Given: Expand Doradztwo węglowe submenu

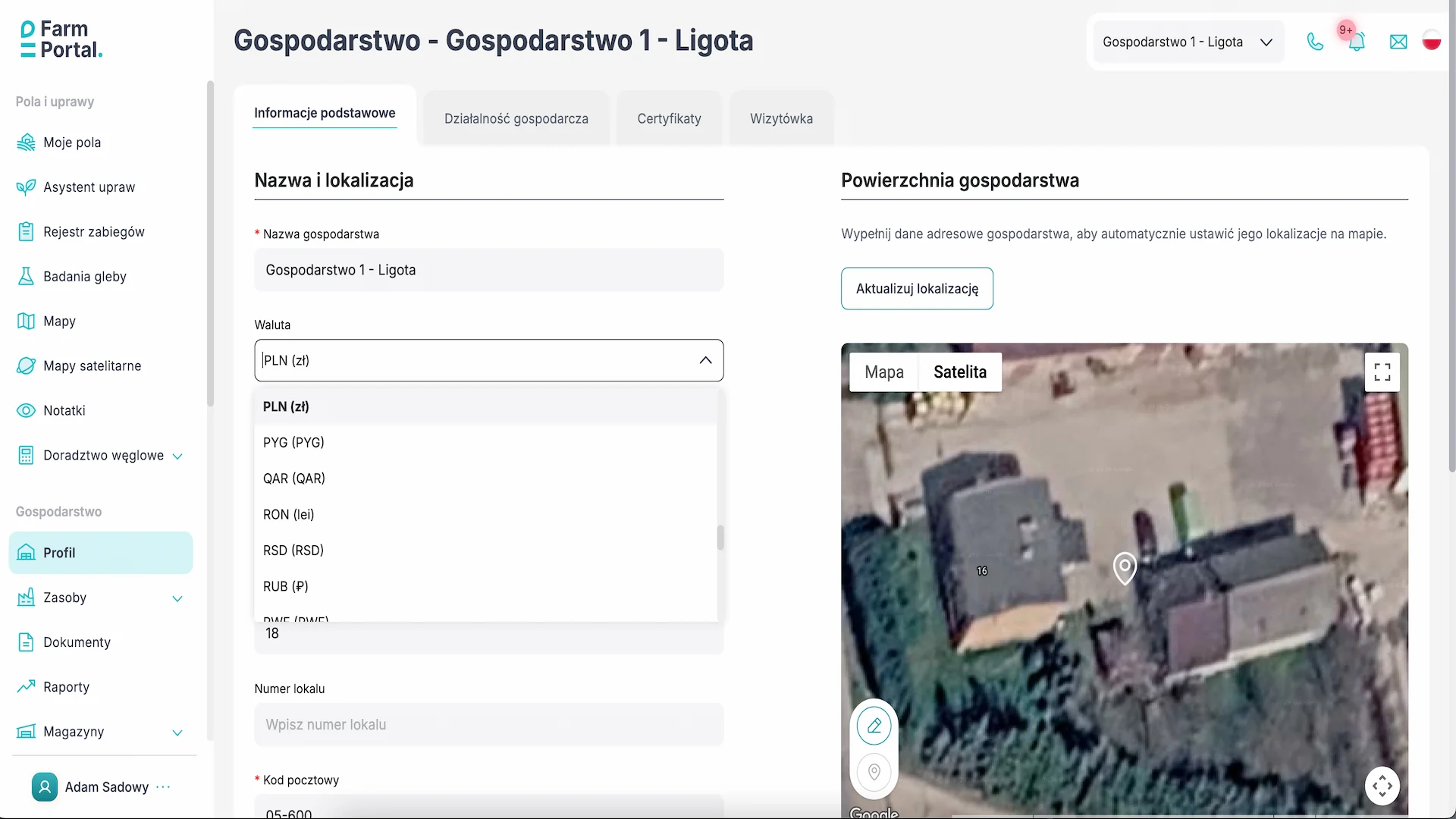Looking at the screenshot, I should click(177, 457).
